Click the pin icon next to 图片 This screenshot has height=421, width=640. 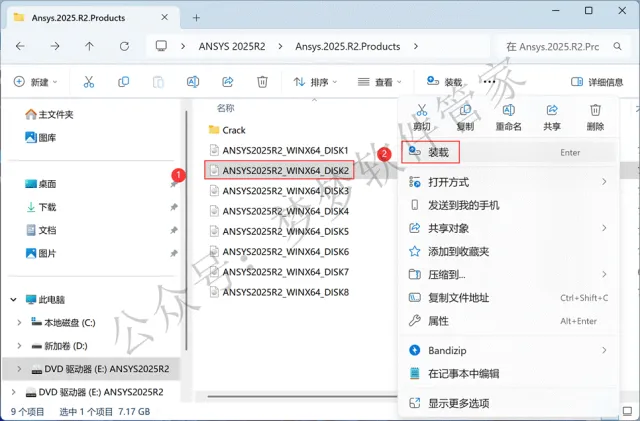click(x=173, y=254)
